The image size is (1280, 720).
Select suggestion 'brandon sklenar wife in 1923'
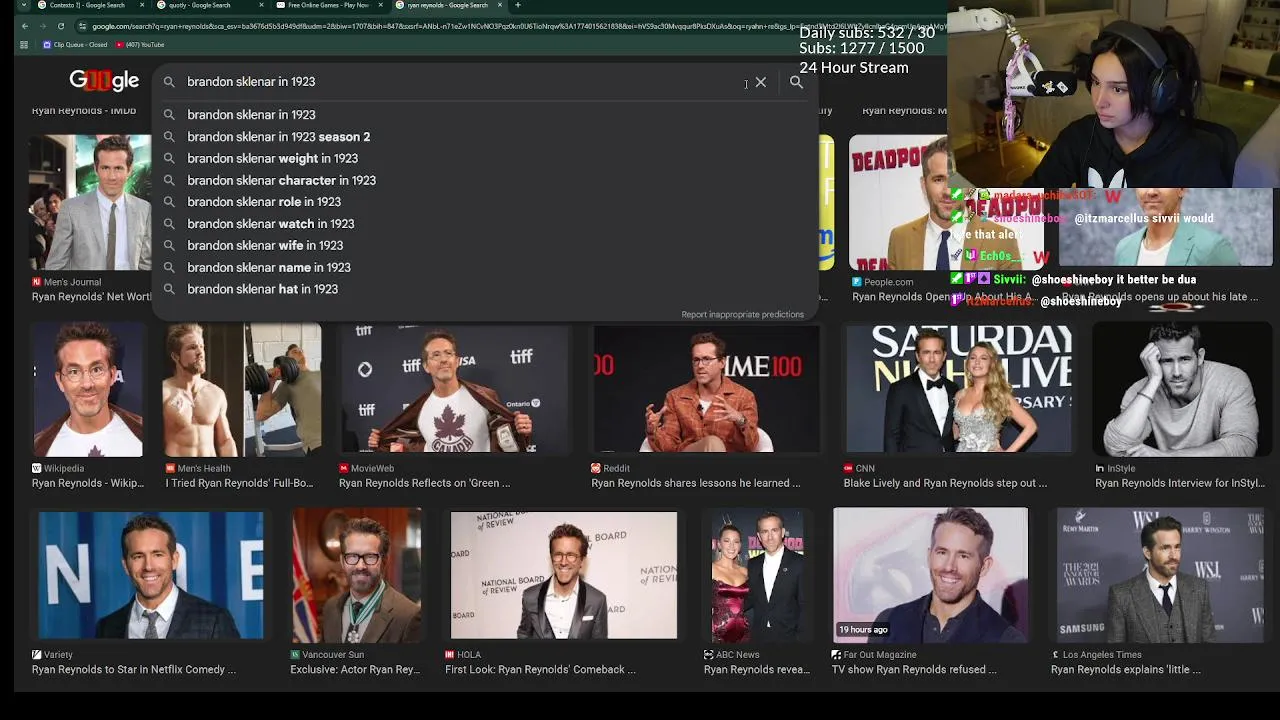coord(485,245)
